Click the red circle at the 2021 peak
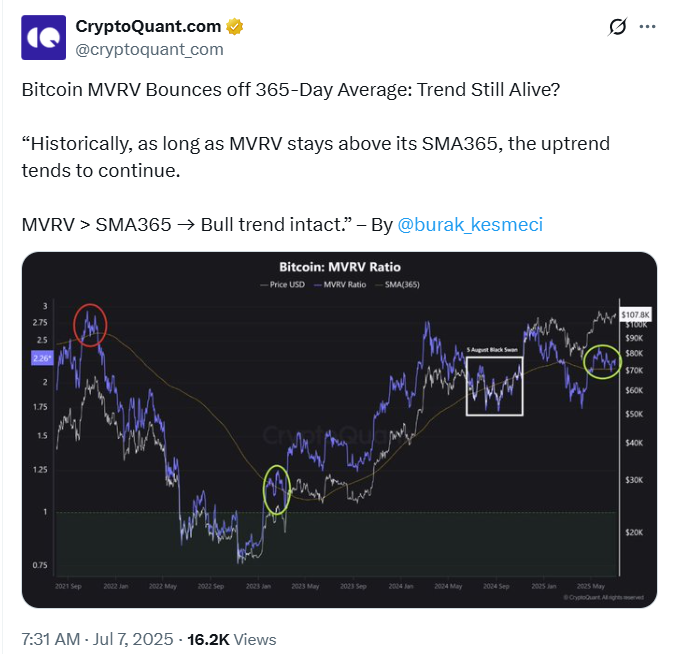The image size is (676, 654). (90, 325)
